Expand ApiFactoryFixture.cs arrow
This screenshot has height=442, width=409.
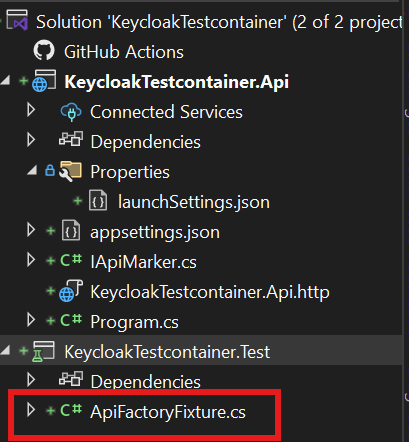[x=31, y=410]
